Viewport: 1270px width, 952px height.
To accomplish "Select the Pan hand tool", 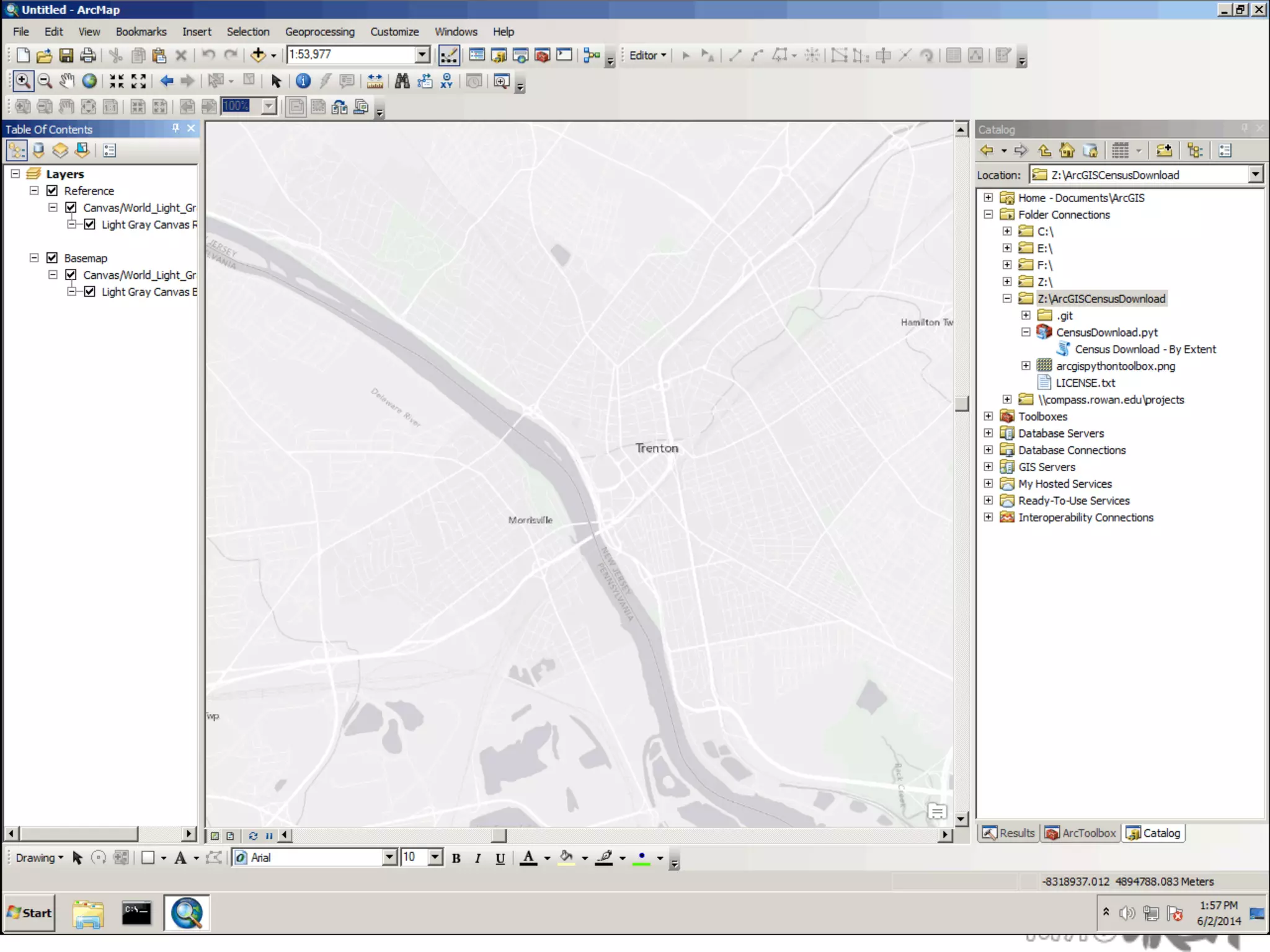I will tap(67, 81).
